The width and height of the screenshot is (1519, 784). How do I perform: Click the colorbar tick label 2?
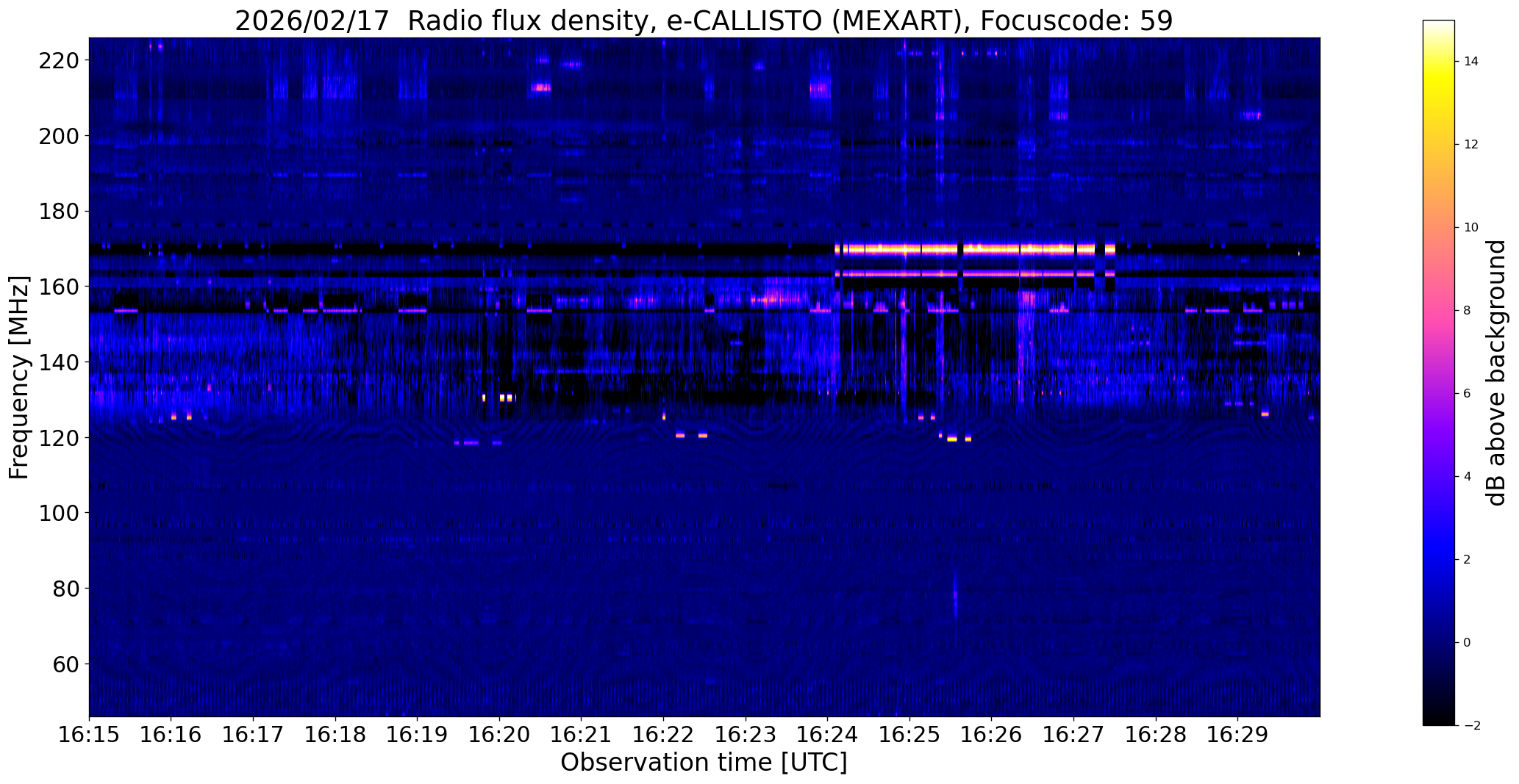pyautogui.click(x=1467, y=560)
